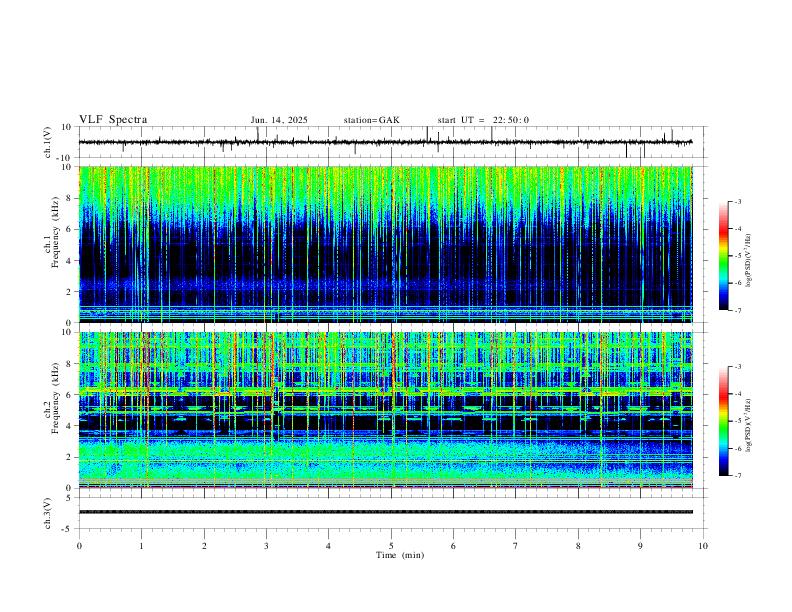This screenshot has width=792, height=612.
Task: Click the time axis tick label '10'
Action: [703, 546]
